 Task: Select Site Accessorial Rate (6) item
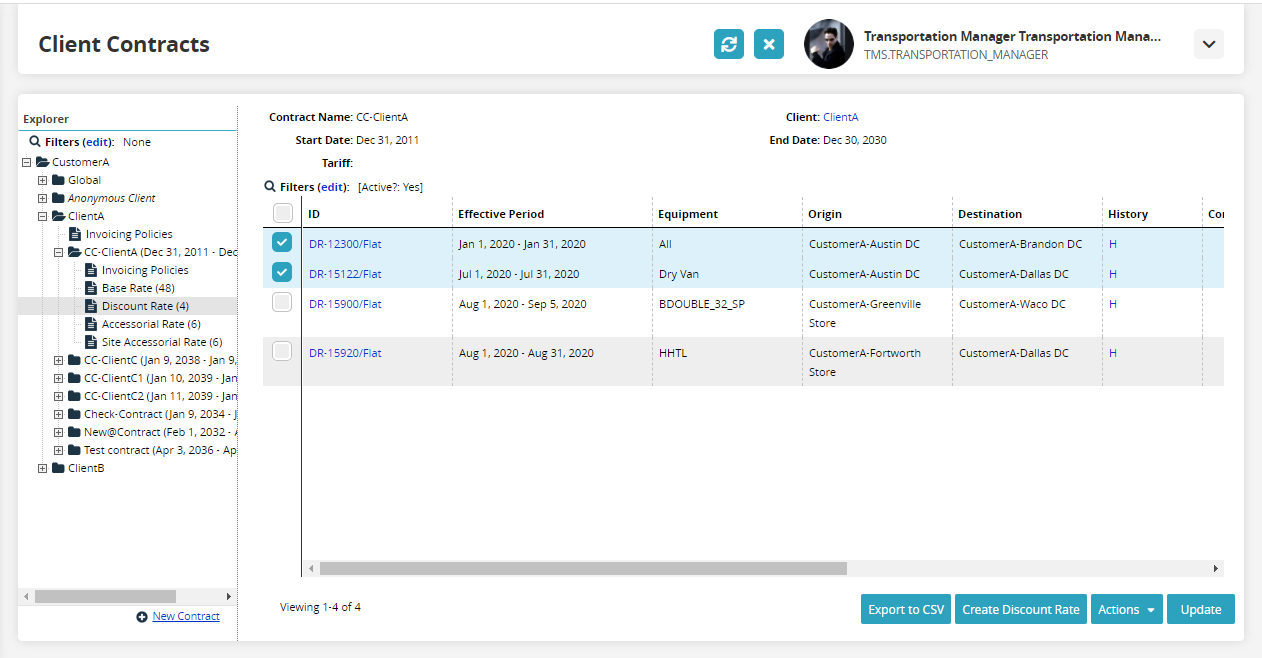(x=161, y=342)
